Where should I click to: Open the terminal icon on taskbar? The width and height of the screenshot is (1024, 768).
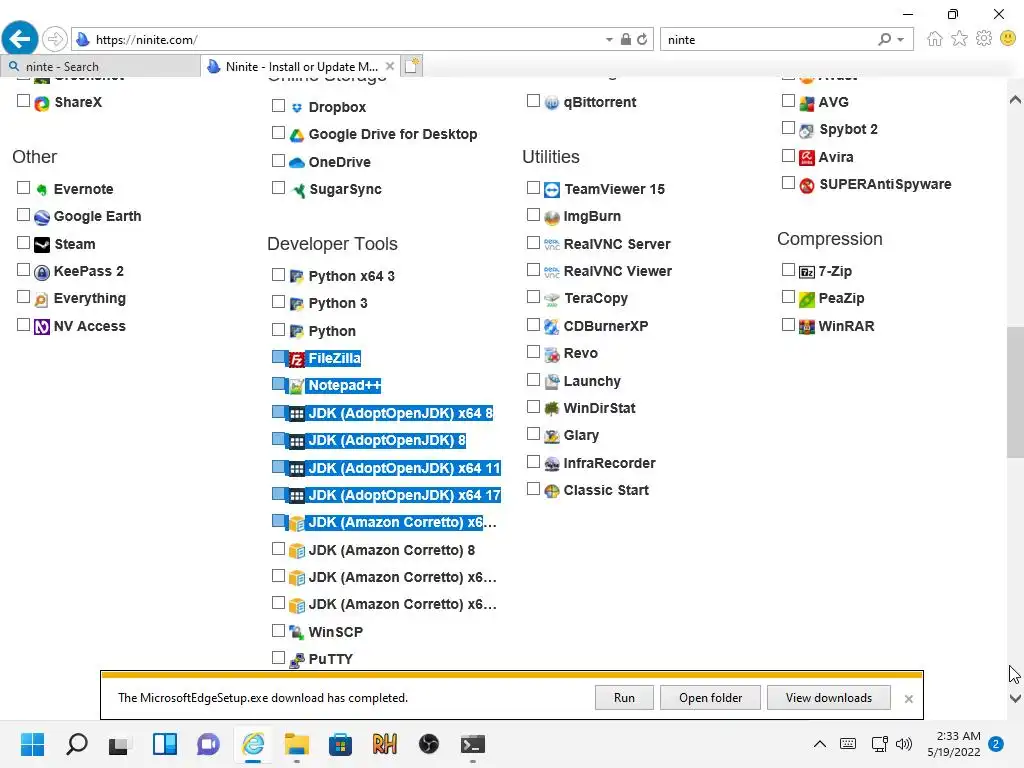click(x=472, y=744)
